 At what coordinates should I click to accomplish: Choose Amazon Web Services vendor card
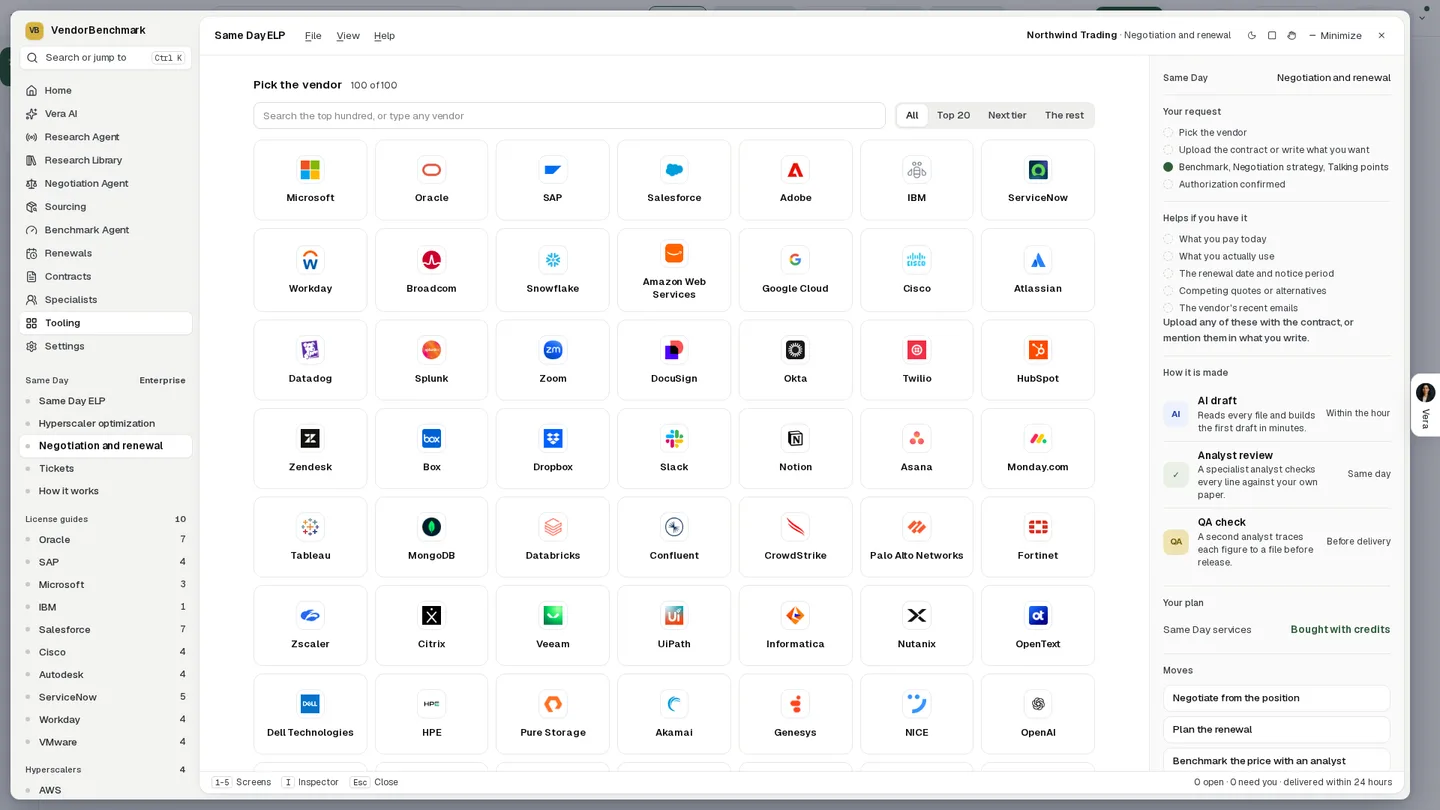tap(674, 270)
